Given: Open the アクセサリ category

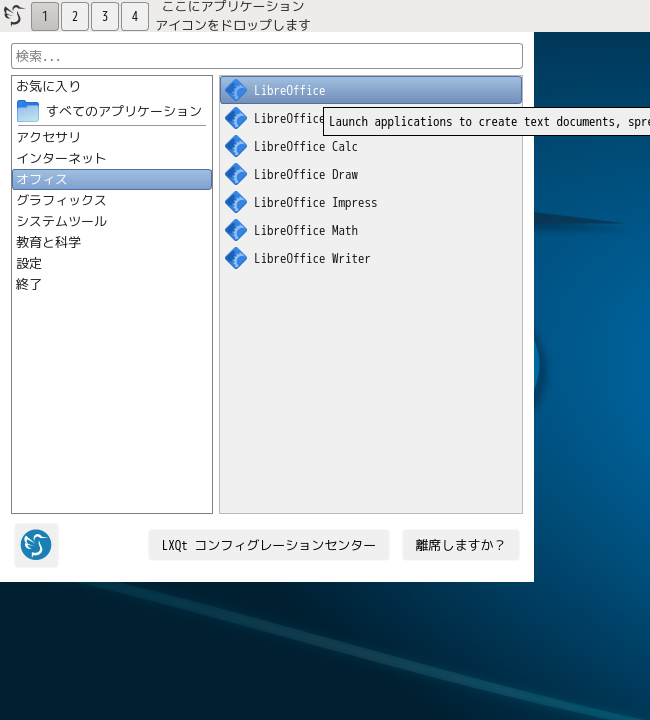Looking at the screenshot, I should point(112,137).
